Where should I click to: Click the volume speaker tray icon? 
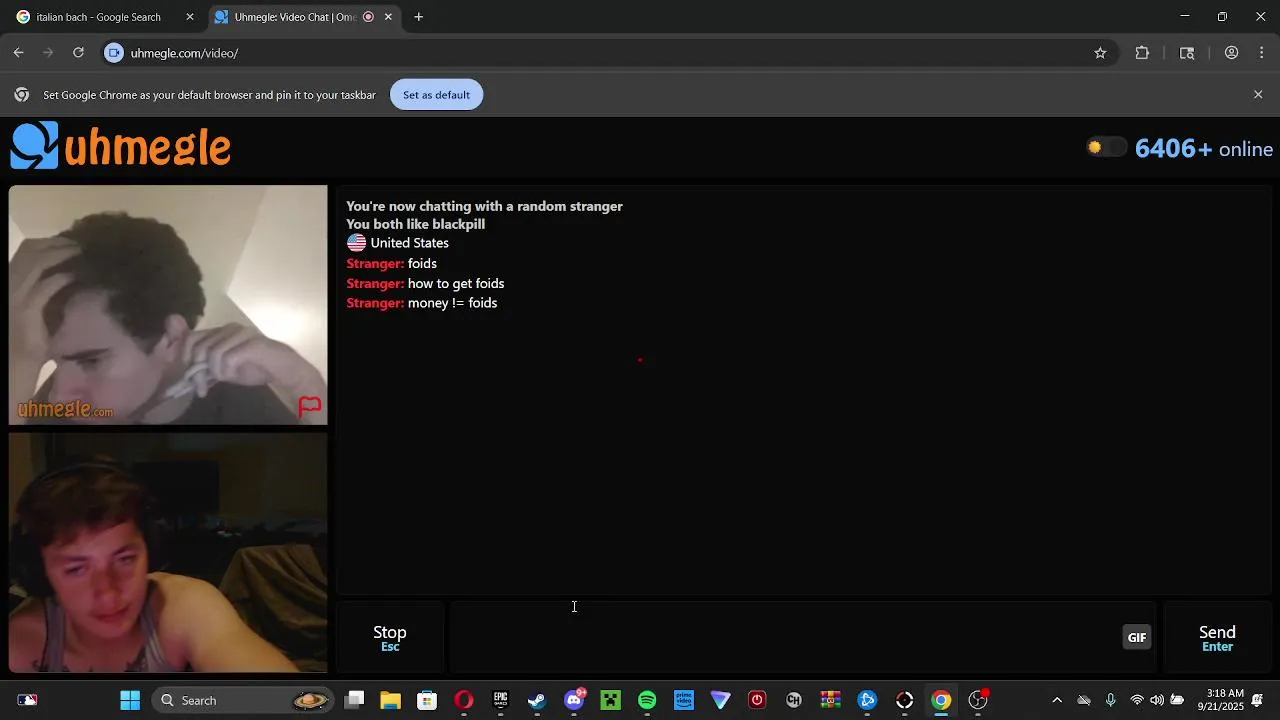coord(1157,700)
